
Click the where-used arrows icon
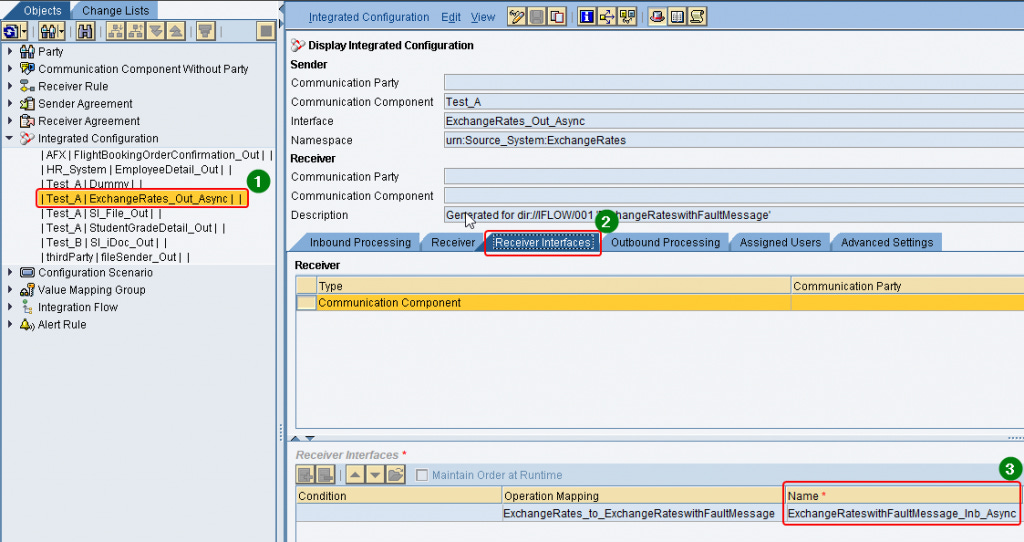tap(607, 16)
